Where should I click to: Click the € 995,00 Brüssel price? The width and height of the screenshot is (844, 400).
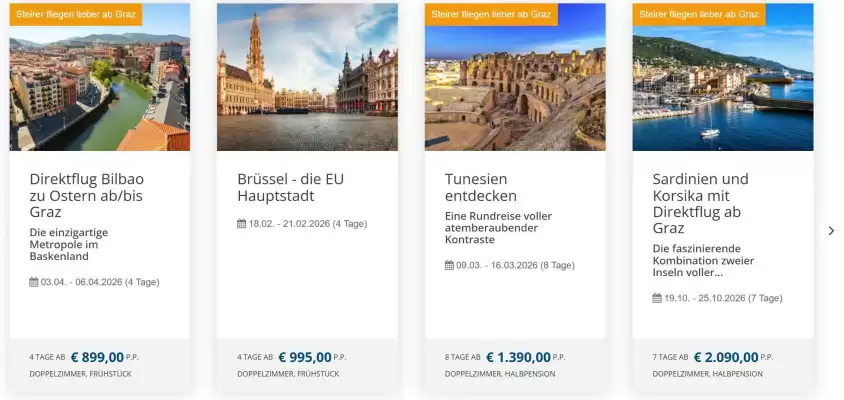[x=304, y=357]
